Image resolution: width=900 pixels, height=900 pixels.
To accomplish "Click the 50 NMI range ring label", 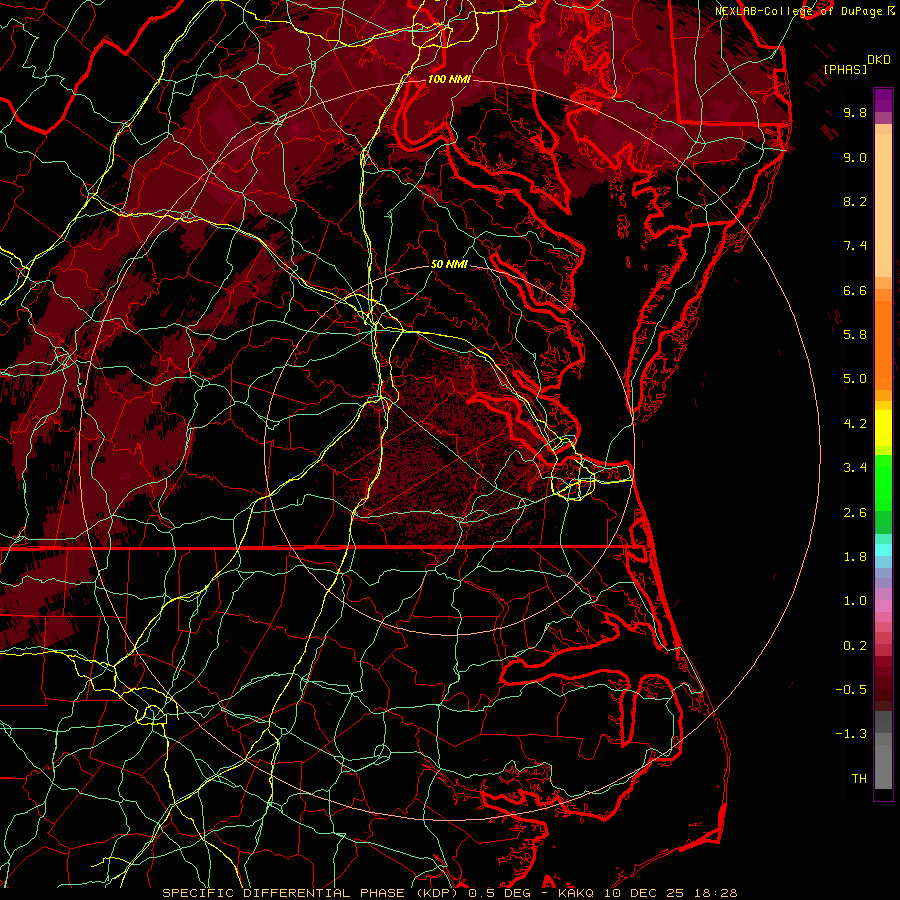I will coord(449,264).
